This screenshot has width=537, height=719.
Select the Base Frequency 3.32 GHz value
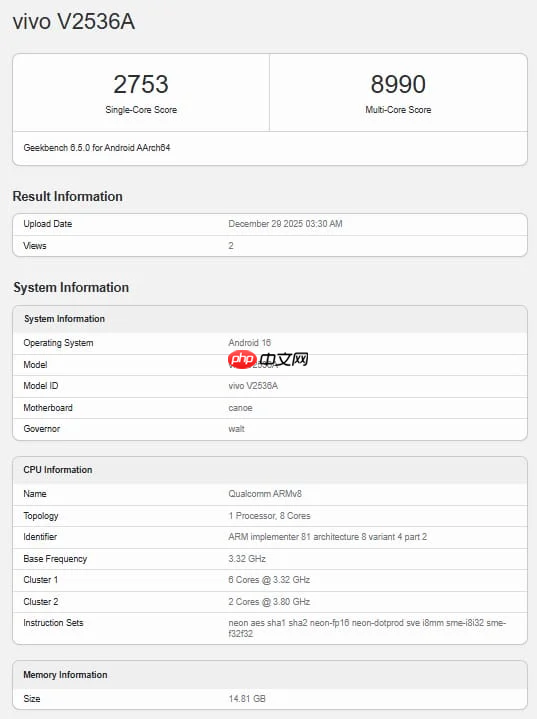click(x=247, y=559)
